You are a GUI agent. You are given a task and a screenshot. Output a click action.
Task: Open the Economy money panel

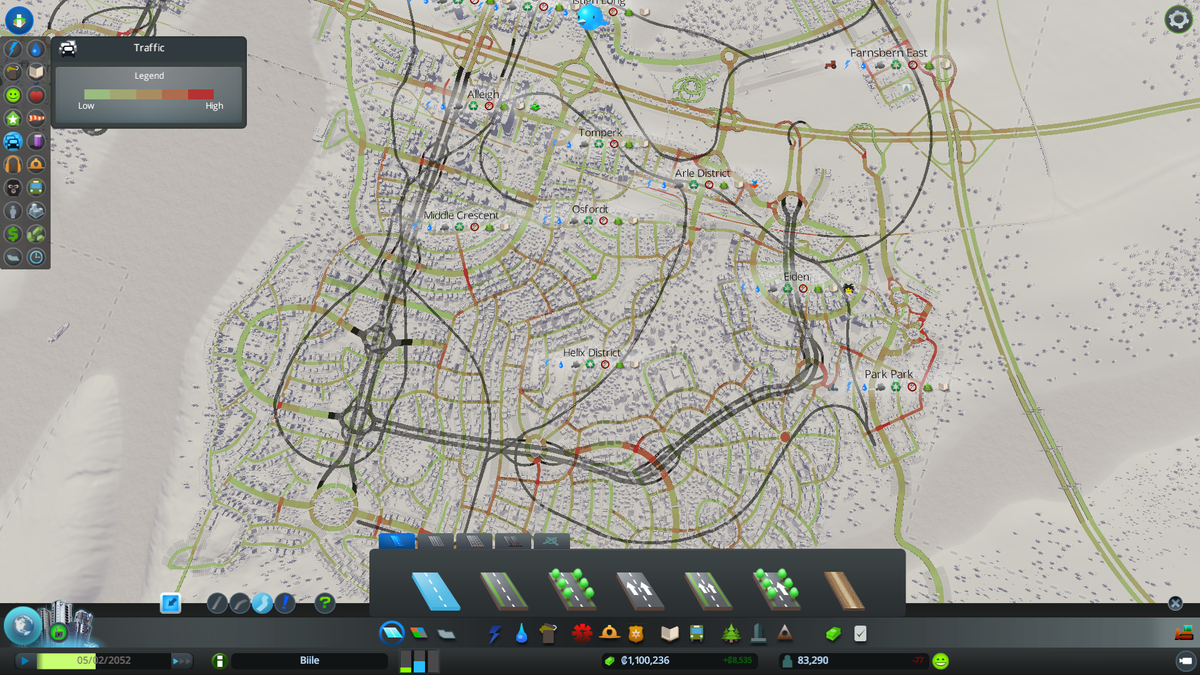point(832,633)
